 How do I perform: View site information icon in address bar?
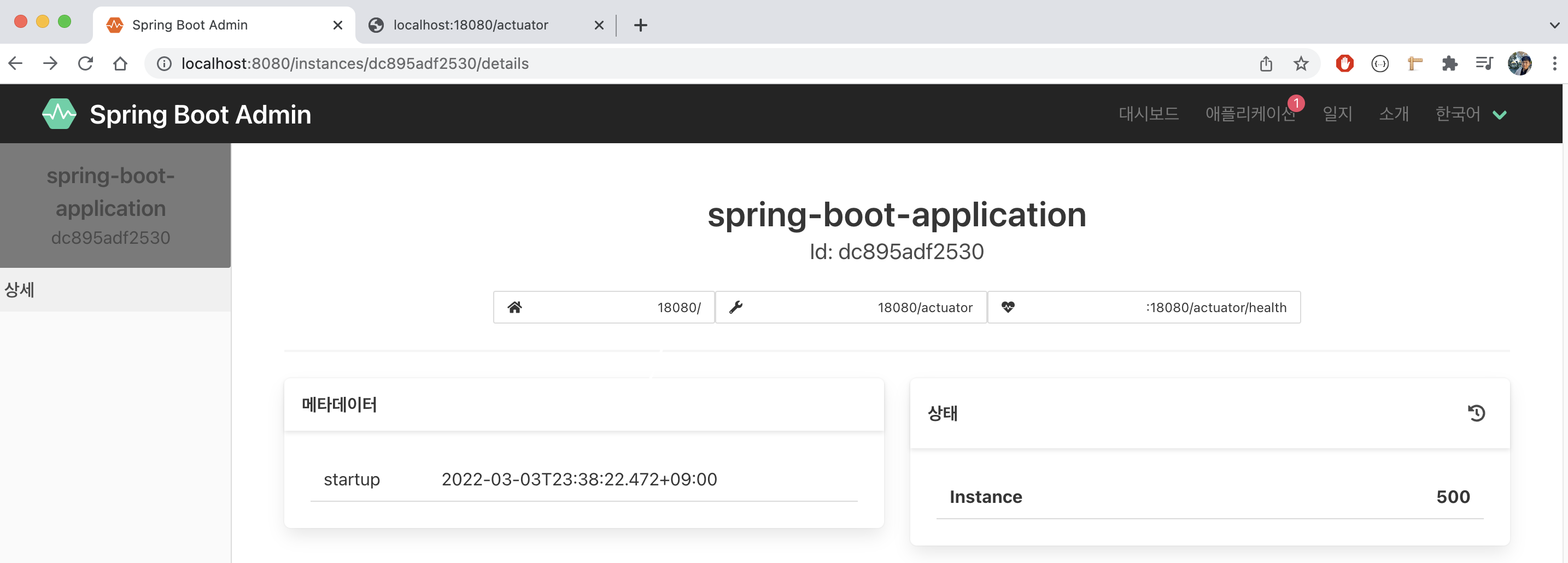tap(165, 63)
